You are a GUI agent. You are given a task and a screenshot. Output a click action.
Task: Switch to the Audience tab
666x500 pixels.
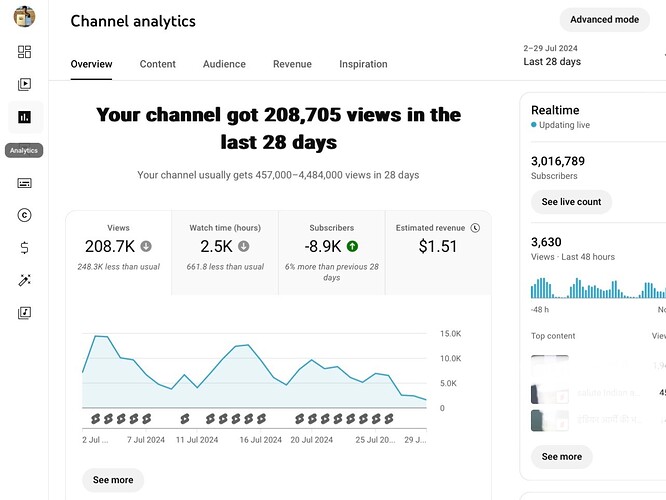224,64
